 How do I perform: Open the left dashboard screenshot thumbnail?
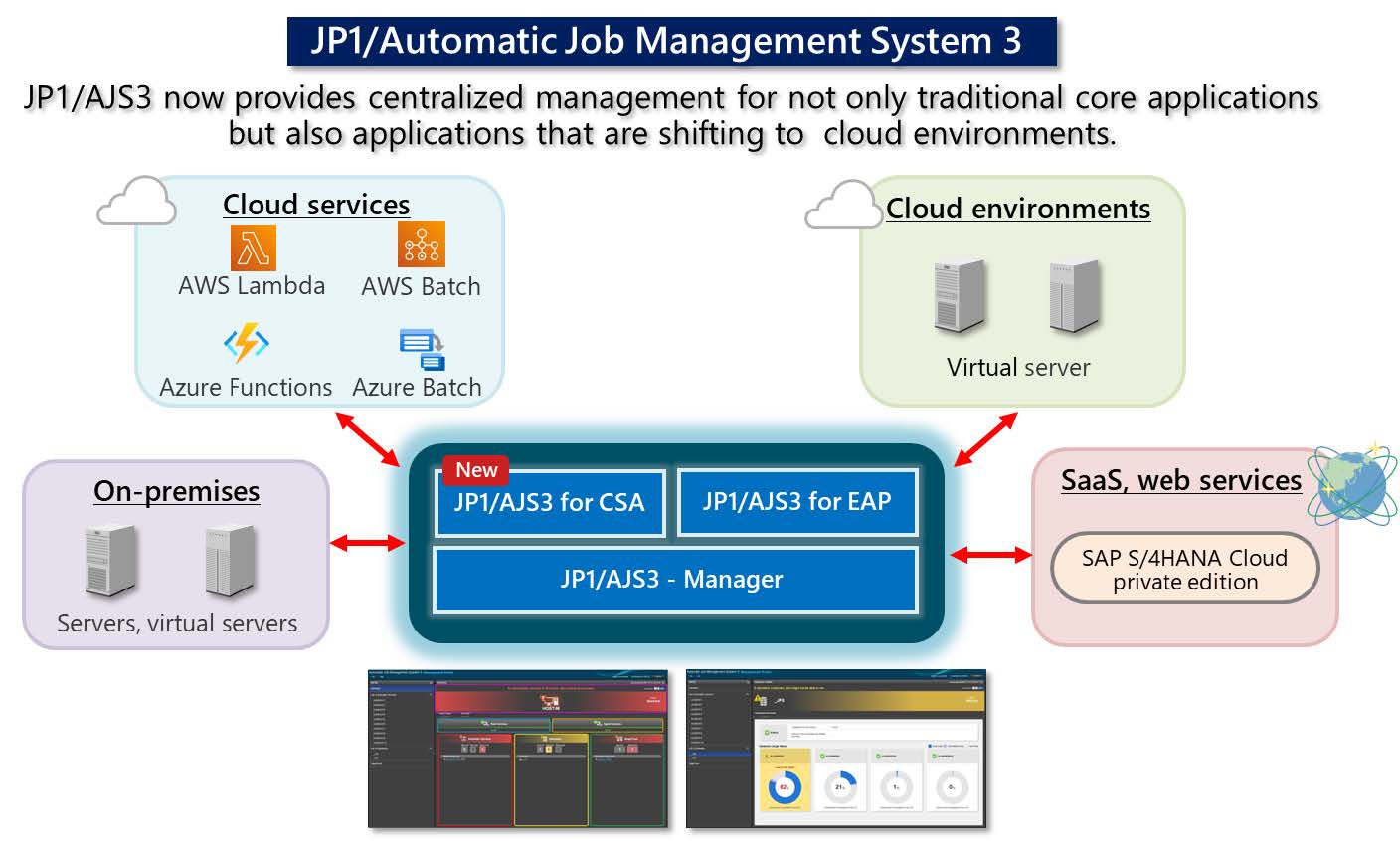point(518,748)
